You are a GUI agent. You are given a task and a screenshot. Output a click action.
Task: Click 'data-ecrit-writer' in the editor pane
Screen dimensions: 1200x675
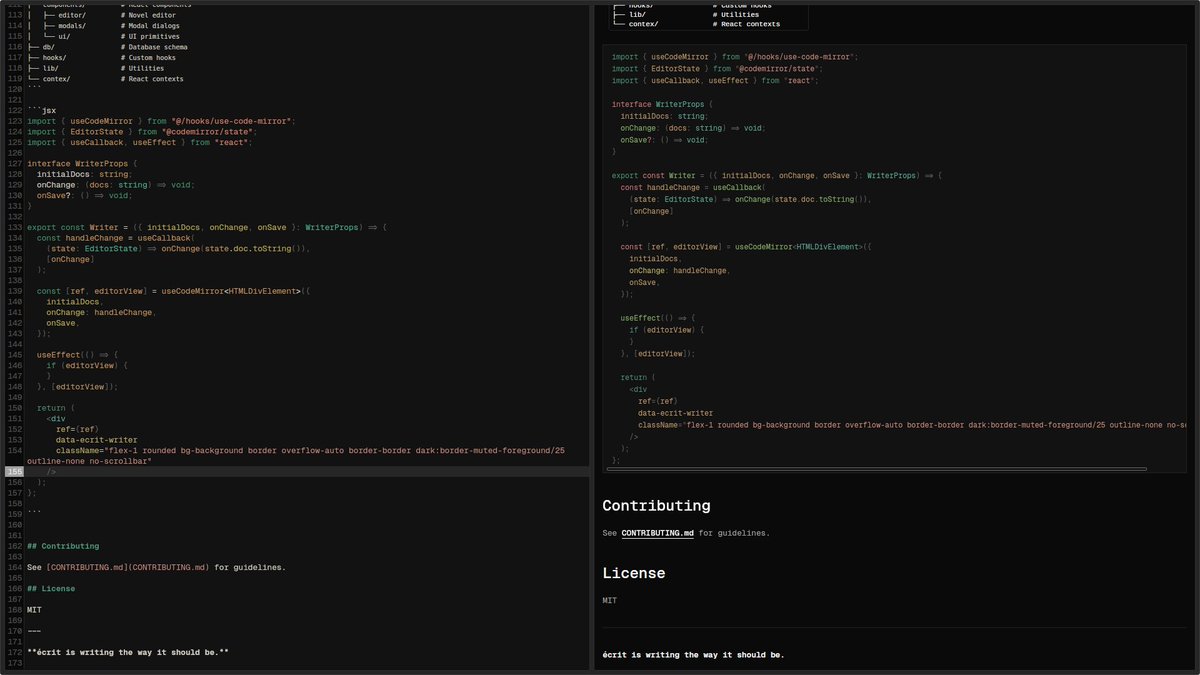coord(97,440)
